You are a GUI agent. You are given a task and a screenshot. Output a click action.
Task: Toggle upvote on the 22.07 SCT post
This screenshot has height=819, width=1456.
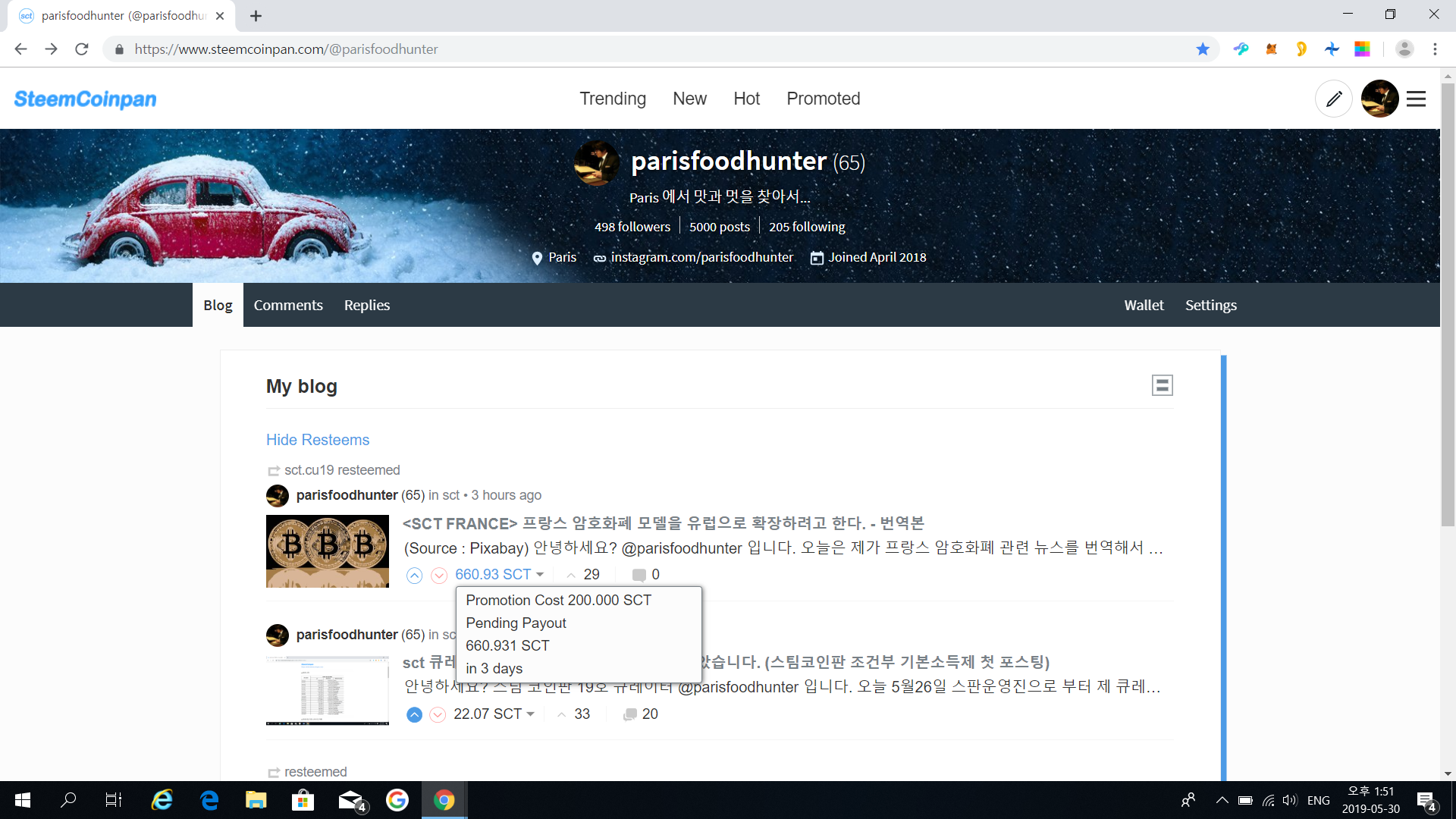click(x=414, y=714)
